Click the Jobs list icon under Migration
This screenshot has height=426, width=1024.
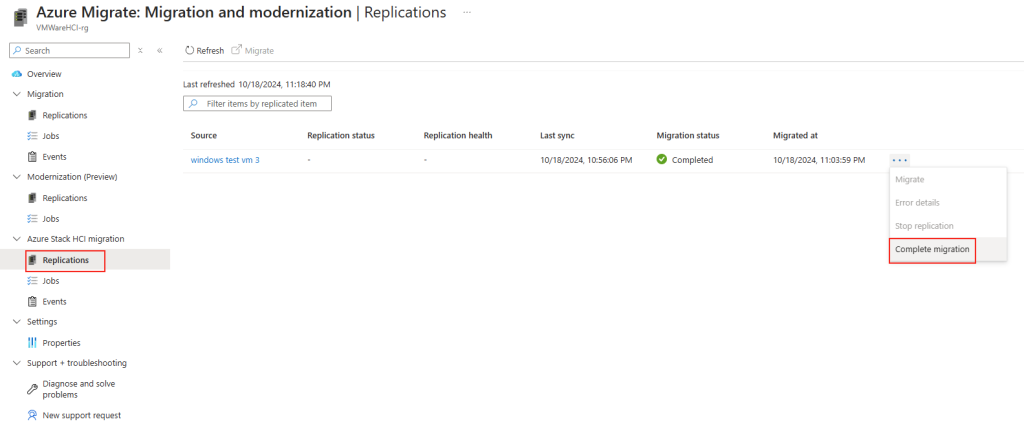point(32,136)
